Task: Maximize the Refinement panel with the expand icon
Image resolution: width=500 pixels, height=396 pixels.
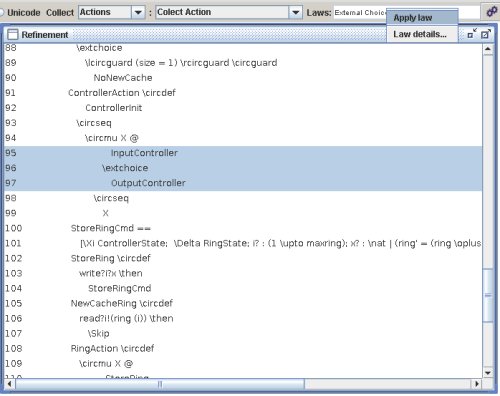Action: coord(486,33)
